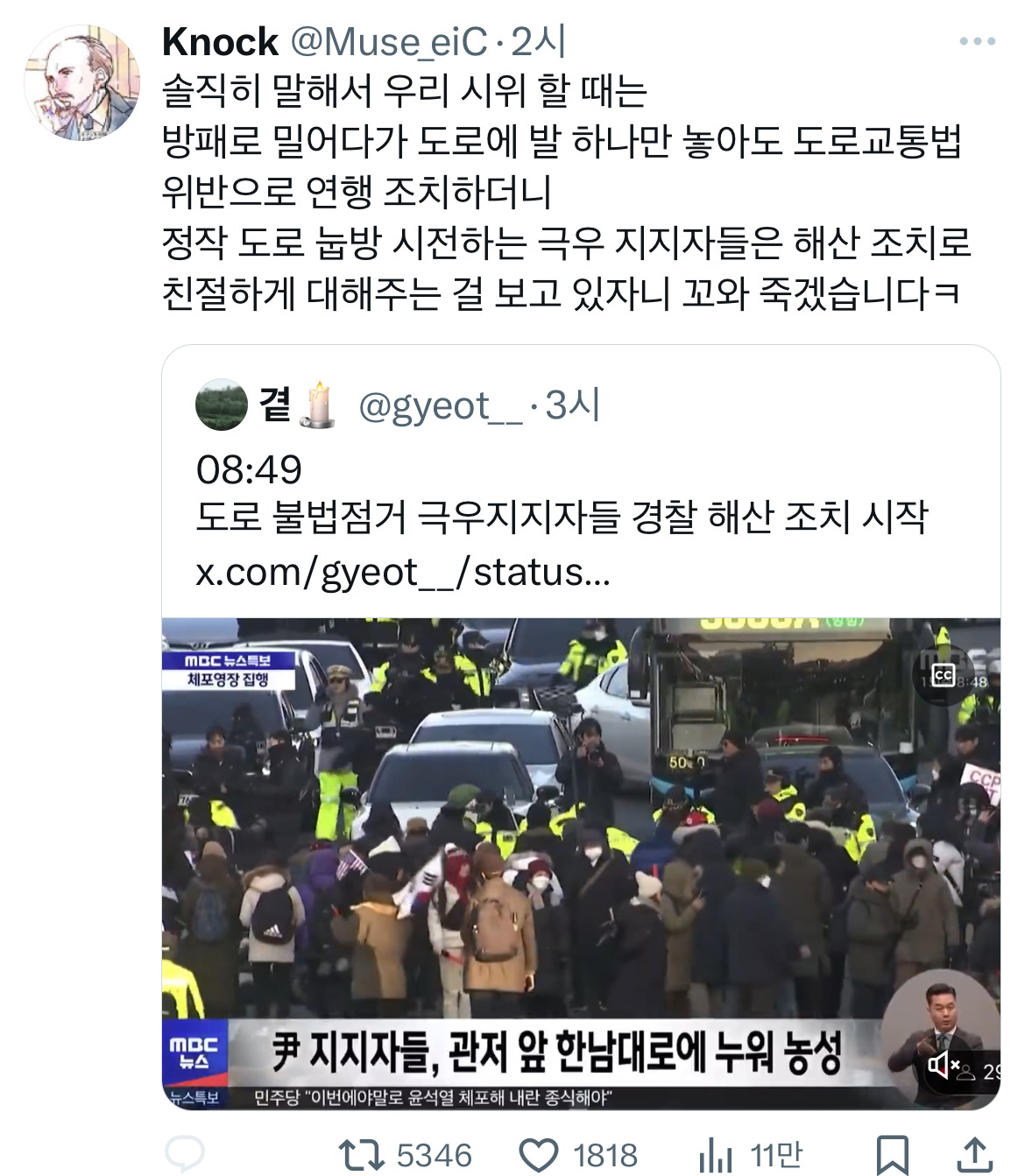
Task: Open the quoted user's round avatar
Action: (221, 405)
